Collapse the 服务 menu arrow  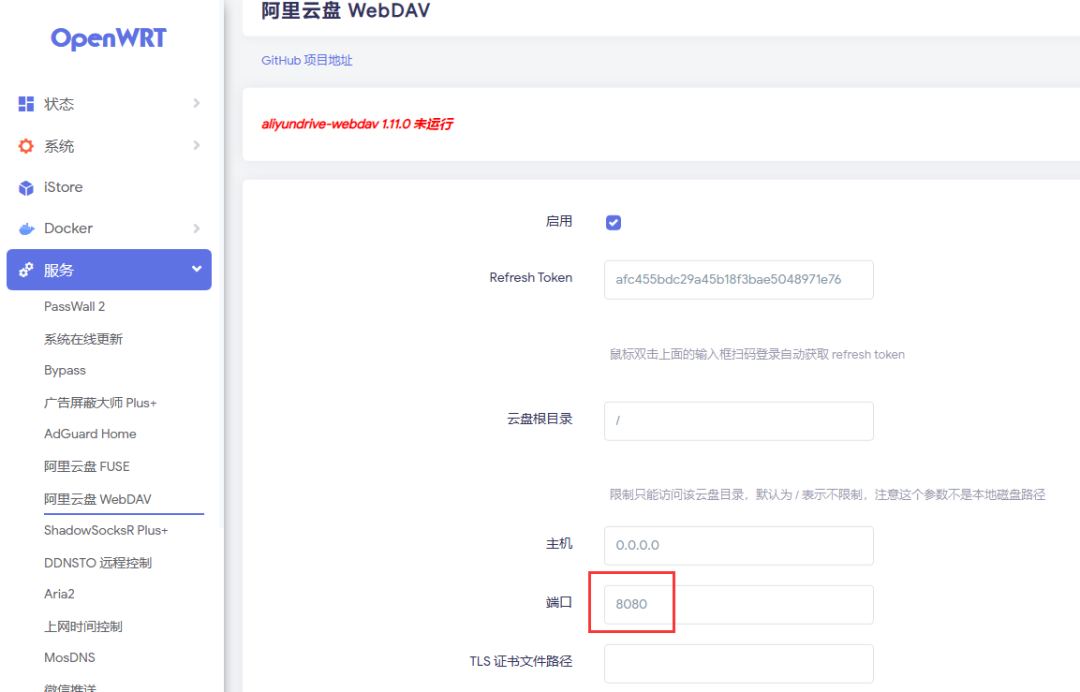[196, 269]
